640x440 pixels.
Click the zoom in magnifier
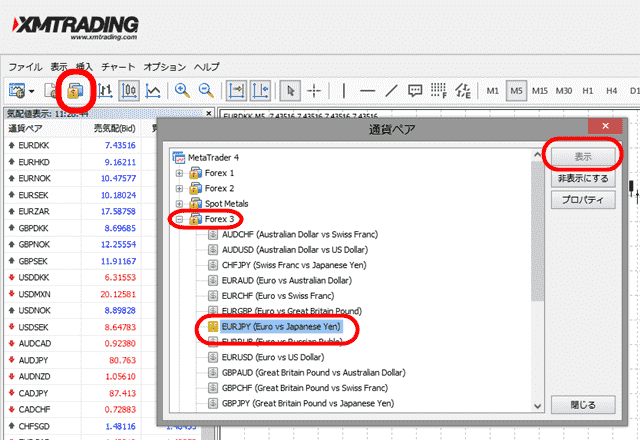point(182,91)
